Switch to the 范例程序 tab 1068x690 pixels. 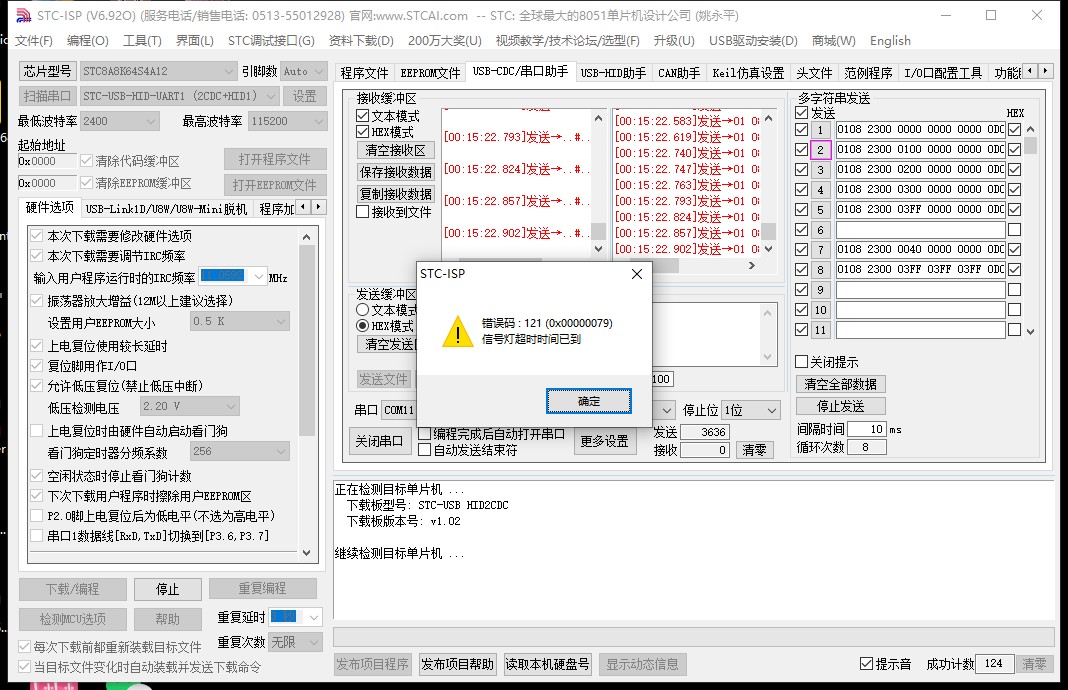[x=868, y=73]
